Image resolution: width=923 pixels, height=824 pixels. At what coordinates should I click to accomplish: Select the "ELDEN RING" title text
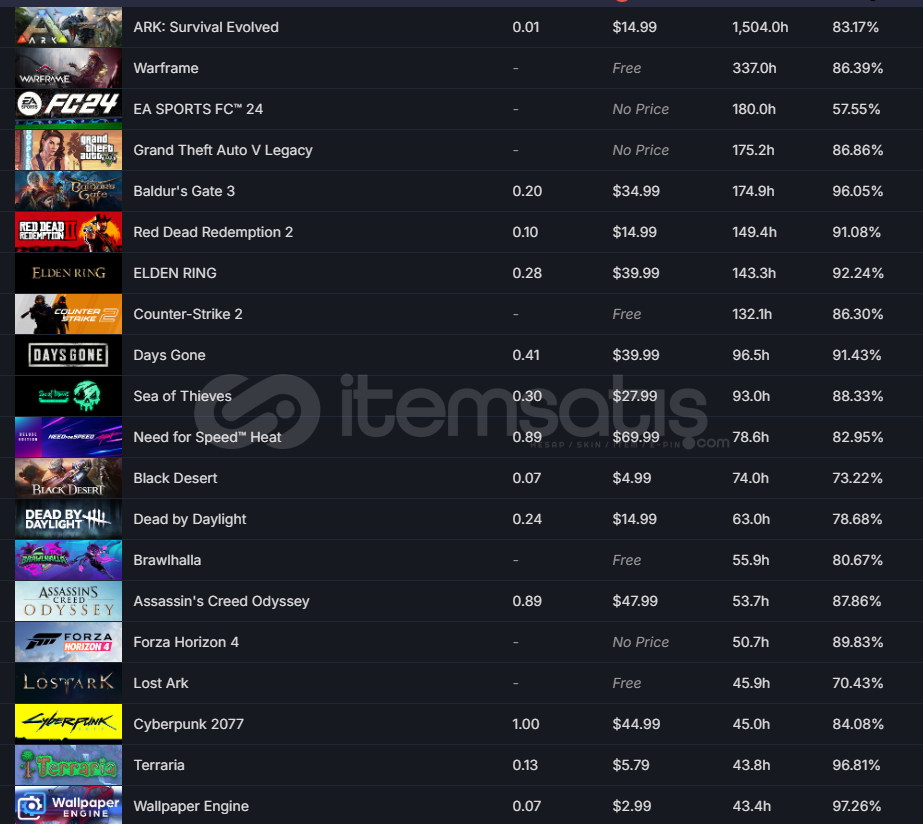175,273
